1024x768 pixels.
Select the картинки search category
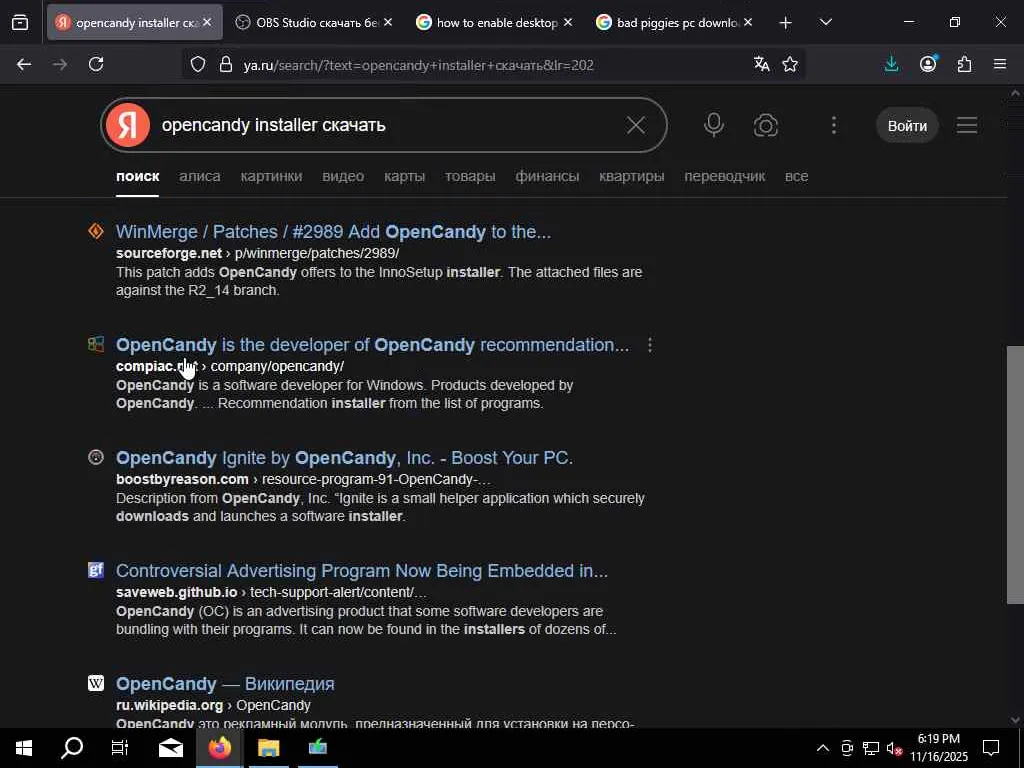tap(271, 176)
